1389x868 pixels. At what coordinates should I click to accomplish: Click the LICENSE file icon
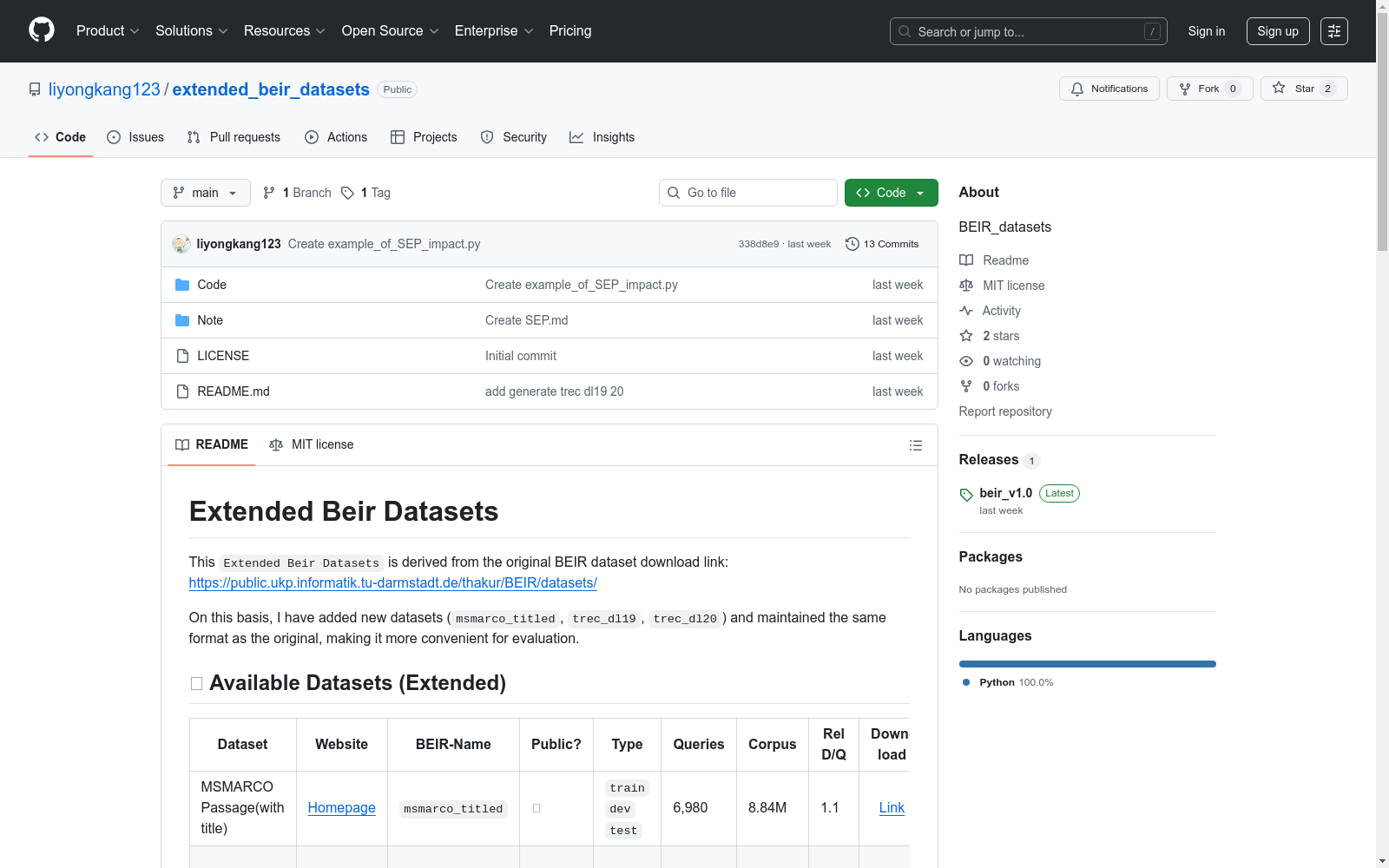coord(182,356)
